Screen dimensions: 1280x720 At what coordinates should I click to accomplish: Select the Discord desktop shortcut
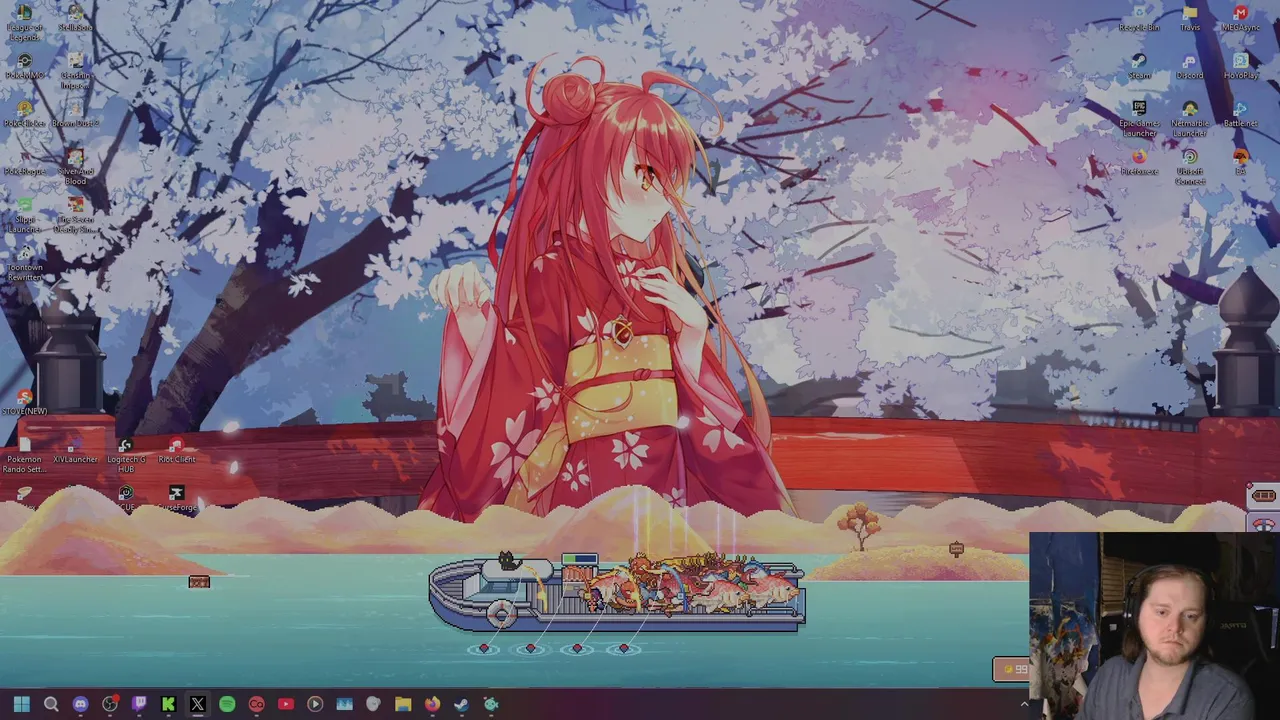[x=1190, y=66]
